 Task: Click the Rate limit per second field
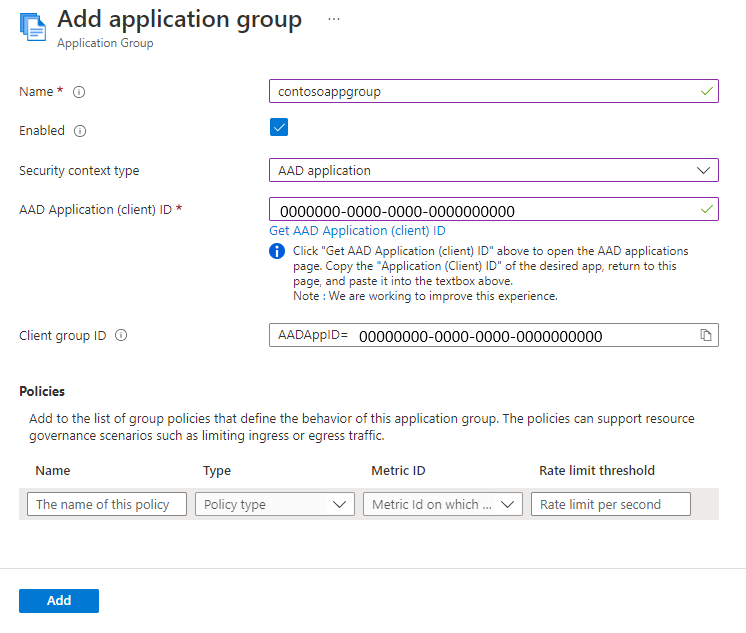pos(610,504)
